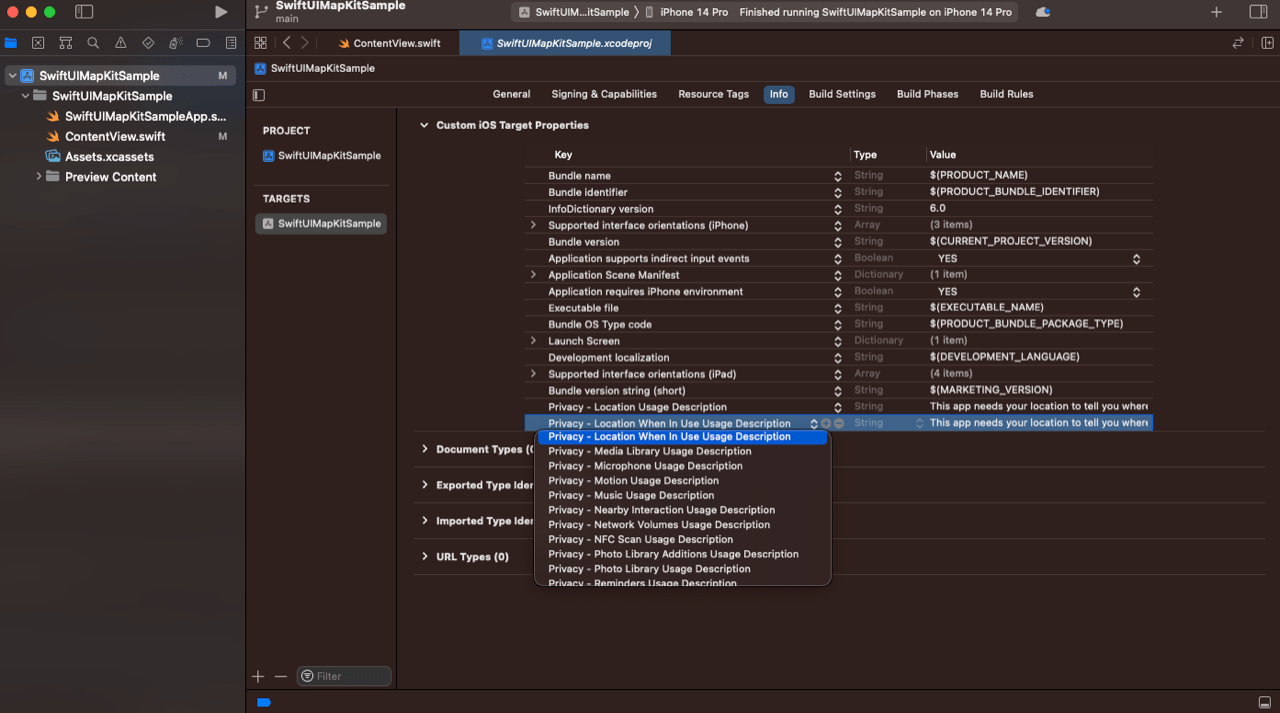Choose Privacy - Photo Library Usage Description

point(649,569)
